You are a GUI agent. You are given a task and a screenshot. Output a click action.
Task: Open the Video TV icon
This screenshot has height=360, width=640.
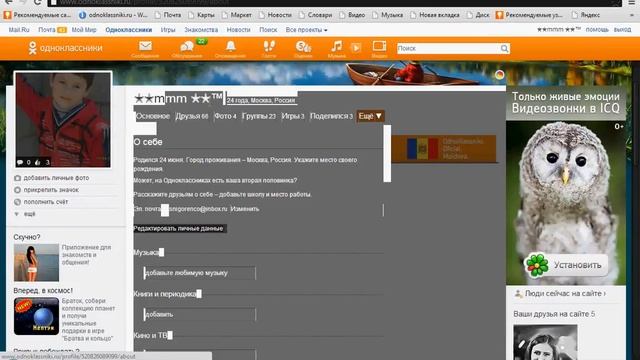(x=379, y=46)
